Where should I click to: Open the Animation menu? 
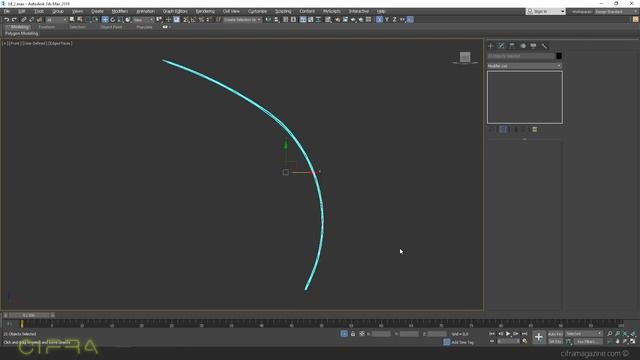(x=145, y=11)
